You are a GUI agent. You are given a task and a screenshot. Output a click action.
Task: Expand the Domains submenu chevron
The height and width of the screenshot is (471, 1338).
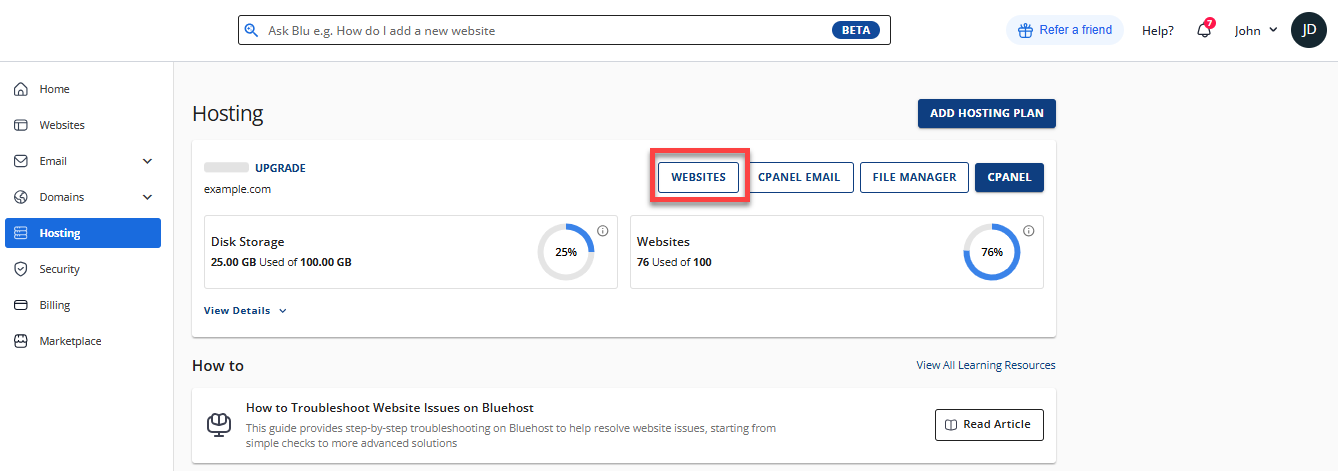click(148, 197)
